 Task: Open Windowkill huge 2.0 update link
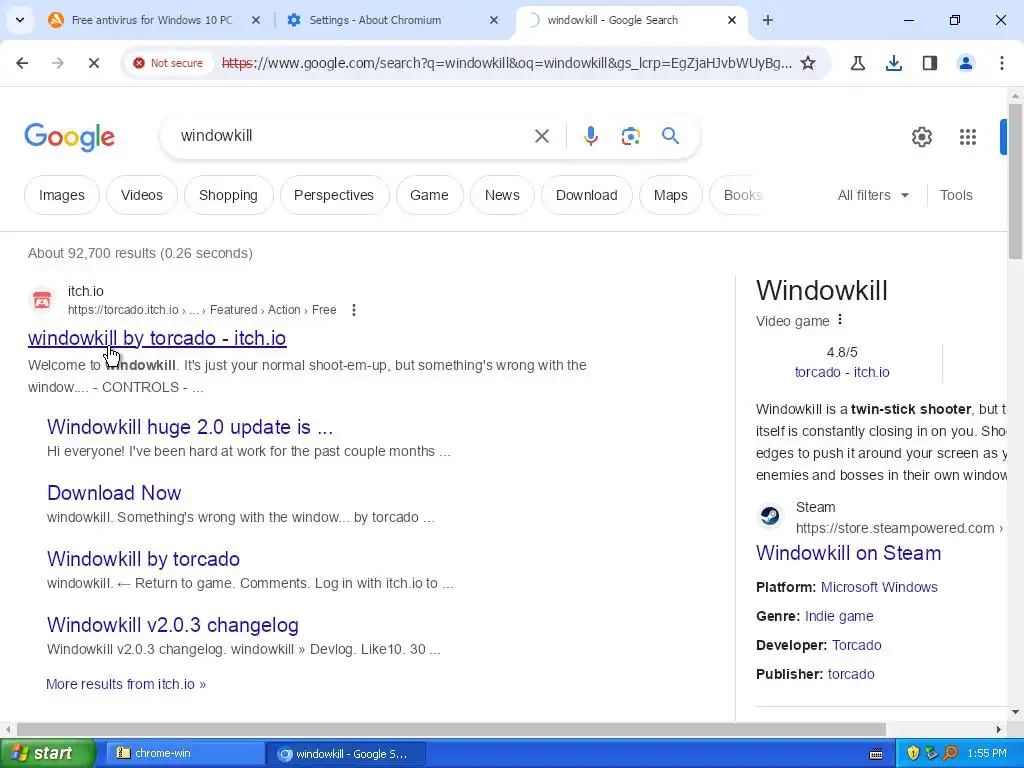coord(189,426)
